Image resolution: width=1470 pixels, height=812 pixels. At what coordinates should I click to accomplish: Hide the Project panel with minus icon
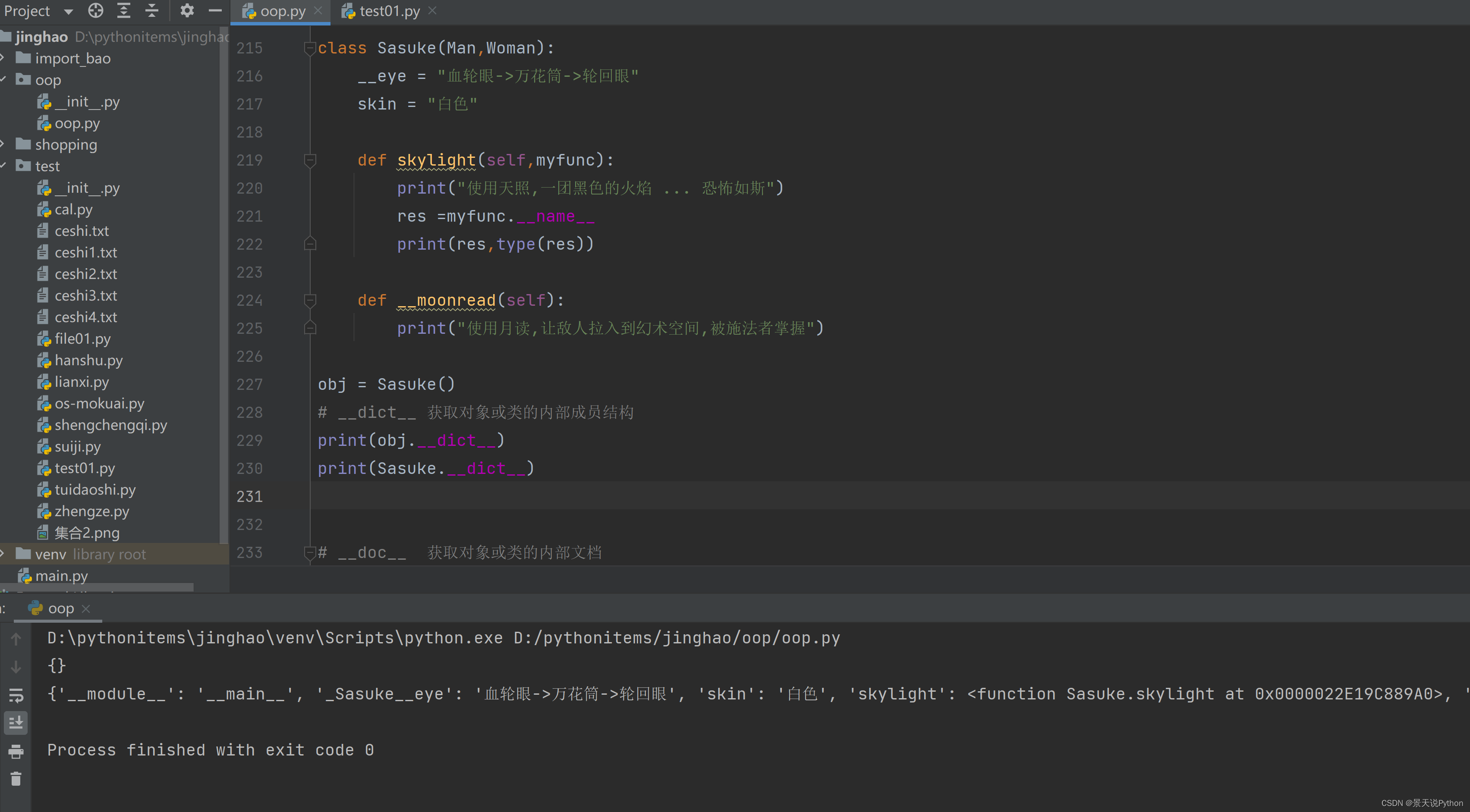[215, 11]
